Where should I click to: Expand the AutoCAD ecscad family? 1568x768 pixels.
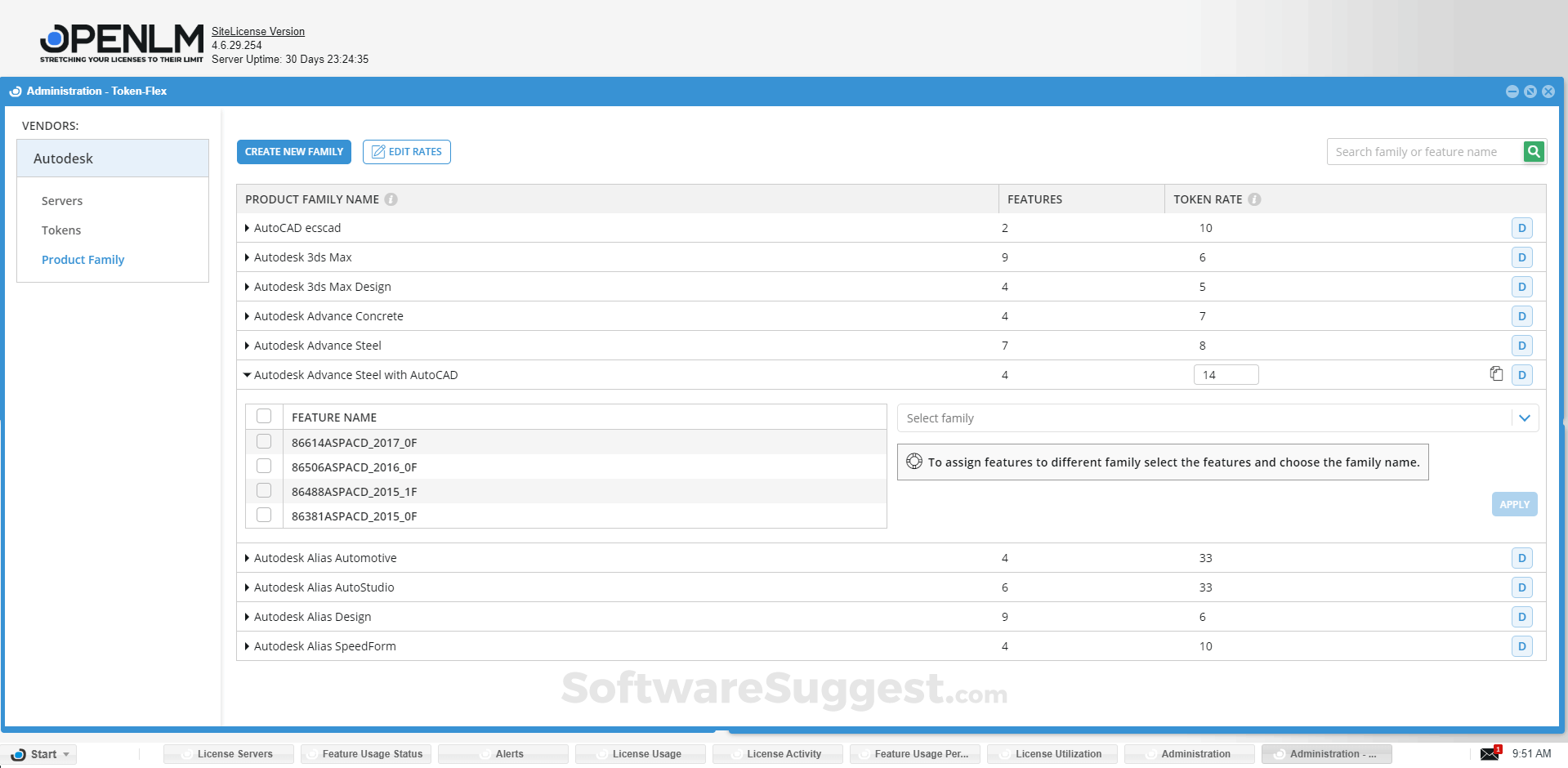247,228
